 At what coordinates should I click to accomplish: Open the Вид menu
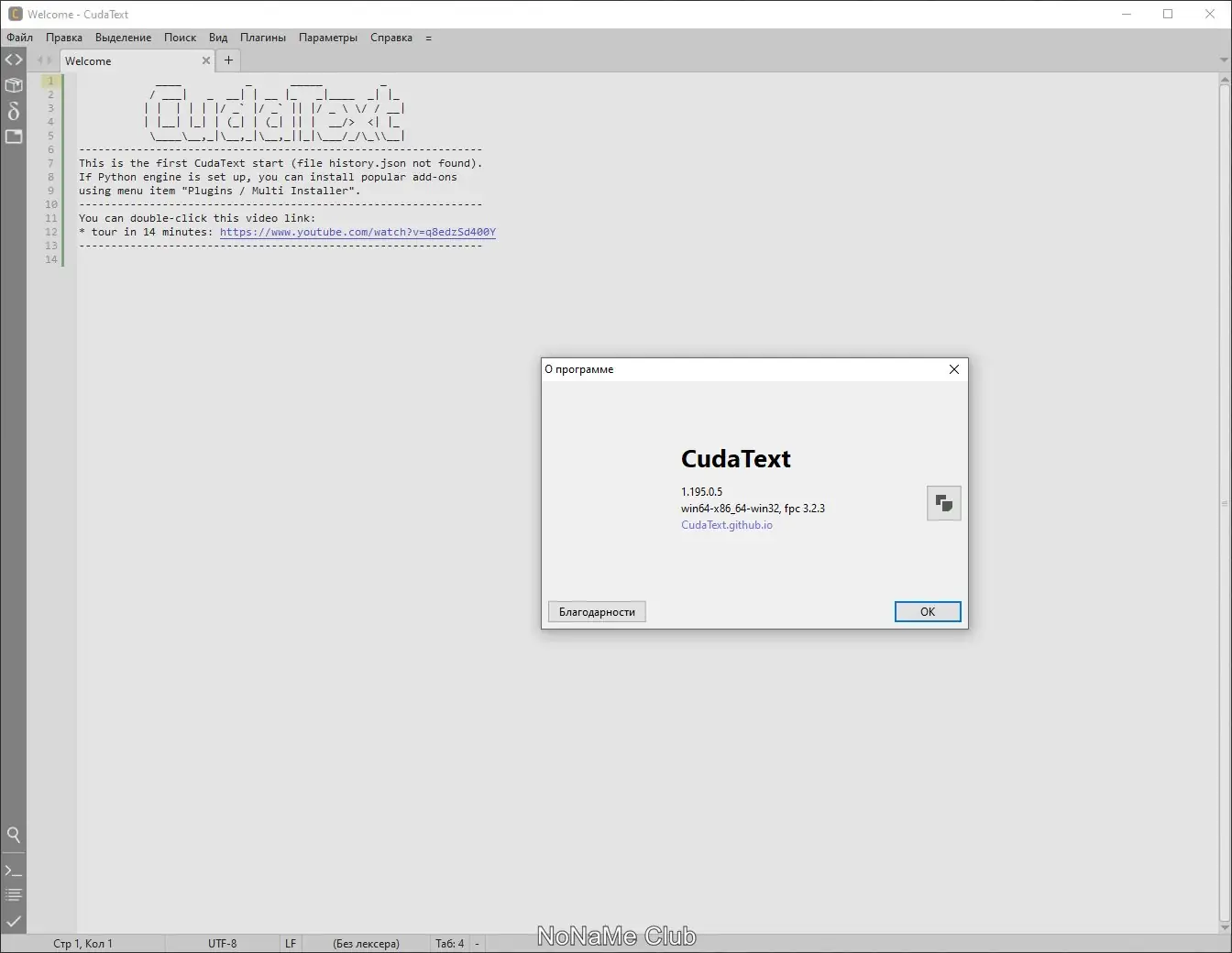pos(218,38)
